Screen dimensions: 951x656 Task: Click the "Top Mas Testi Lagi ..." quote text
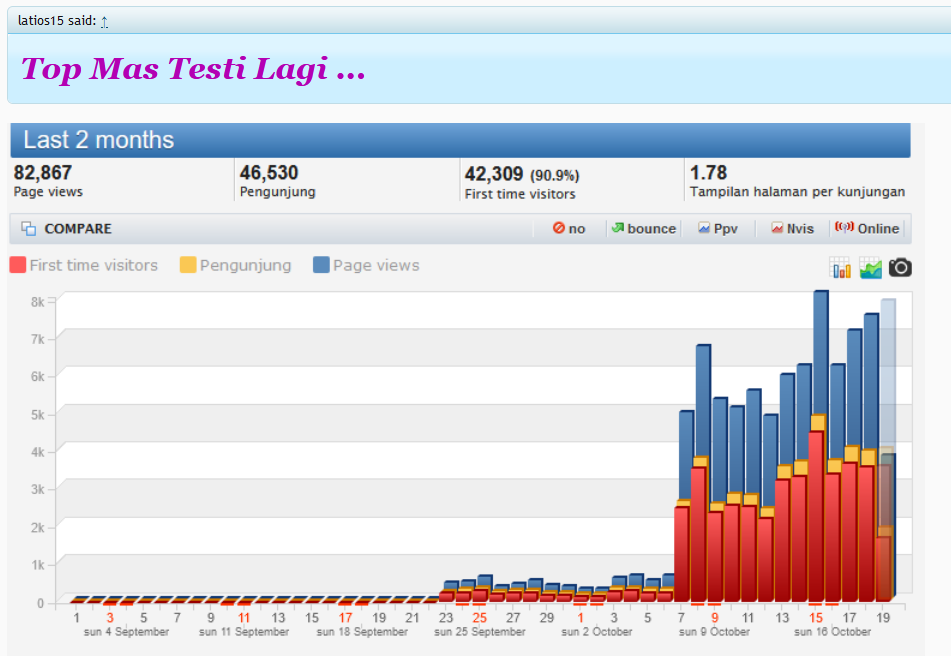click(x=193, y=69)
